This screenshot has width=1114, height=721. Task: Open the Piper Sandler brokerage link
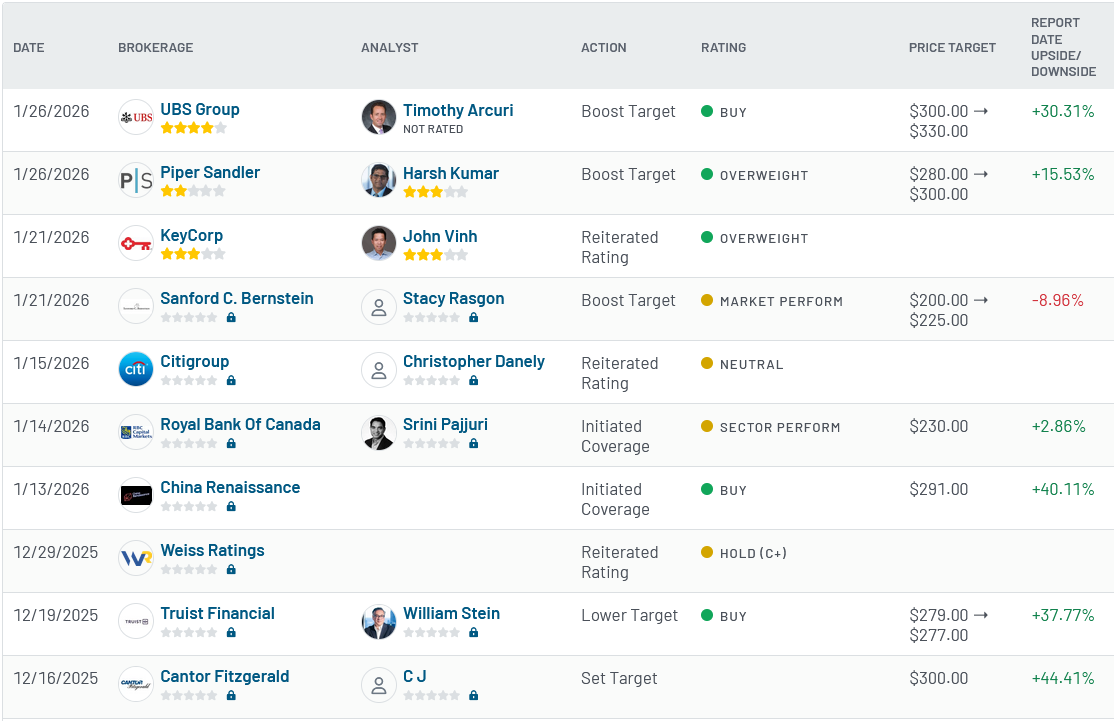(x=210, y=173)
